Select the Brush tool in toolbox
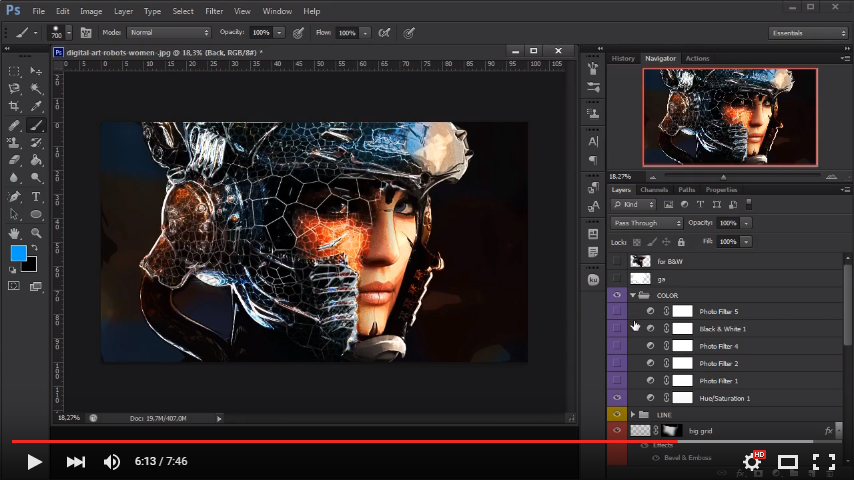Screen dimensions: 854x480 (x=36, y=125)
